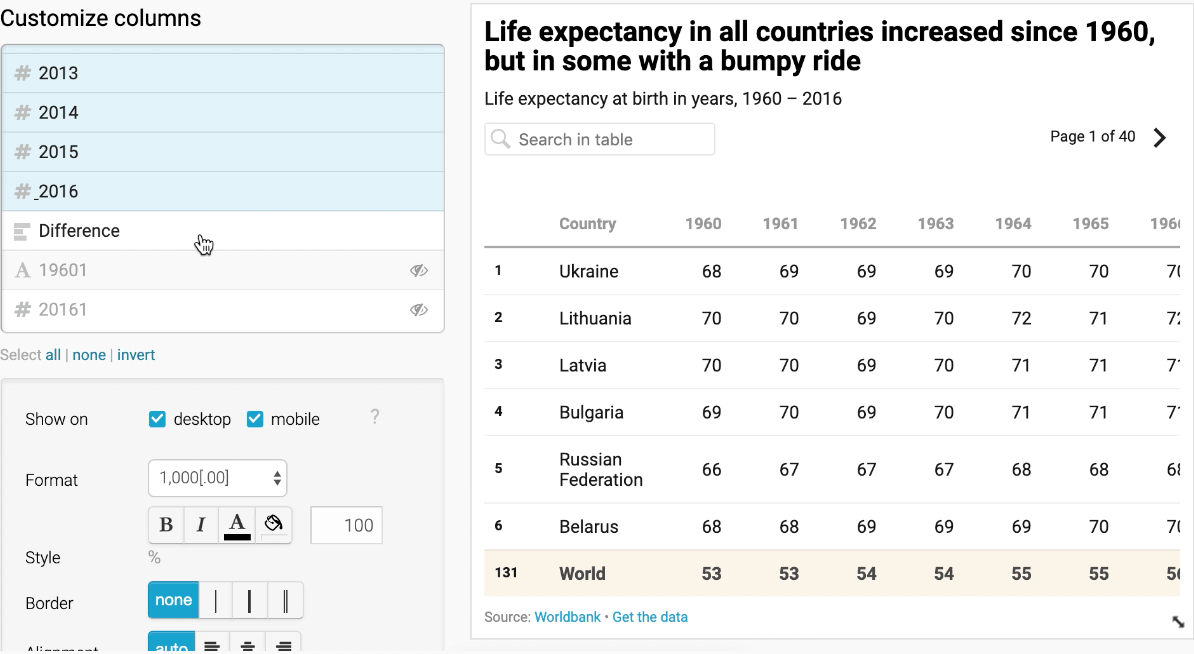This screenshot has height=654, width=1194.
Task: Click the resize handle at table corner
Action: tap(1178, 622)
